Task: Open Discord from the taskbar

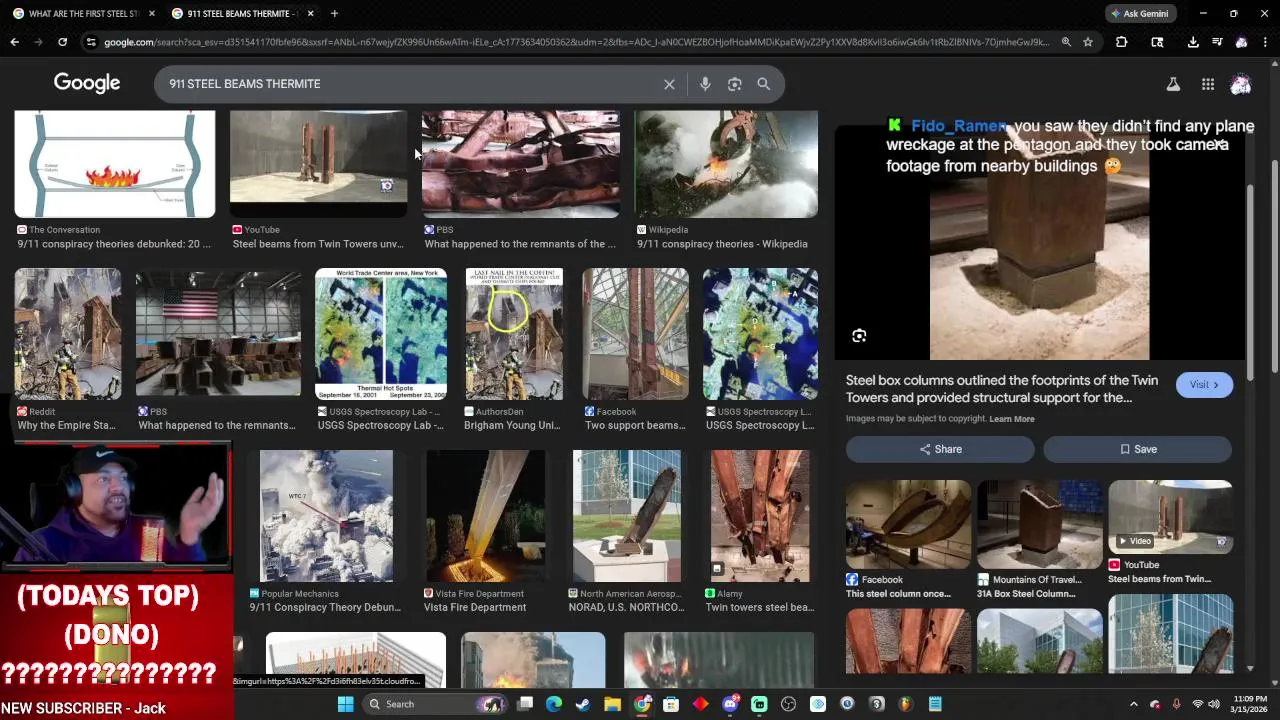Action: pyautogui.click(x=730, y=704)
